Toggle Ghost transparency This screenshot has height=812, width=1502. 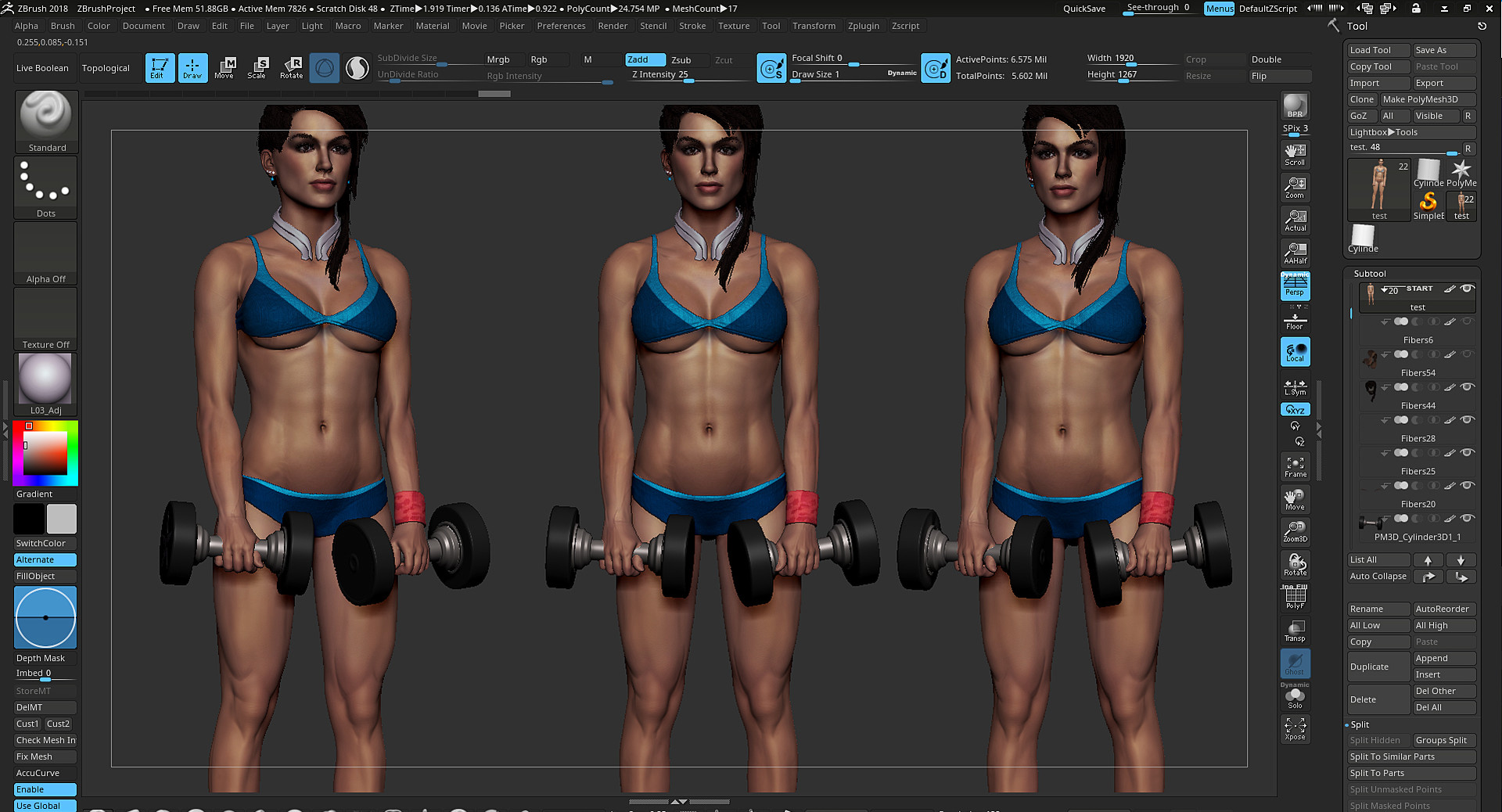tap(1295, 663)
